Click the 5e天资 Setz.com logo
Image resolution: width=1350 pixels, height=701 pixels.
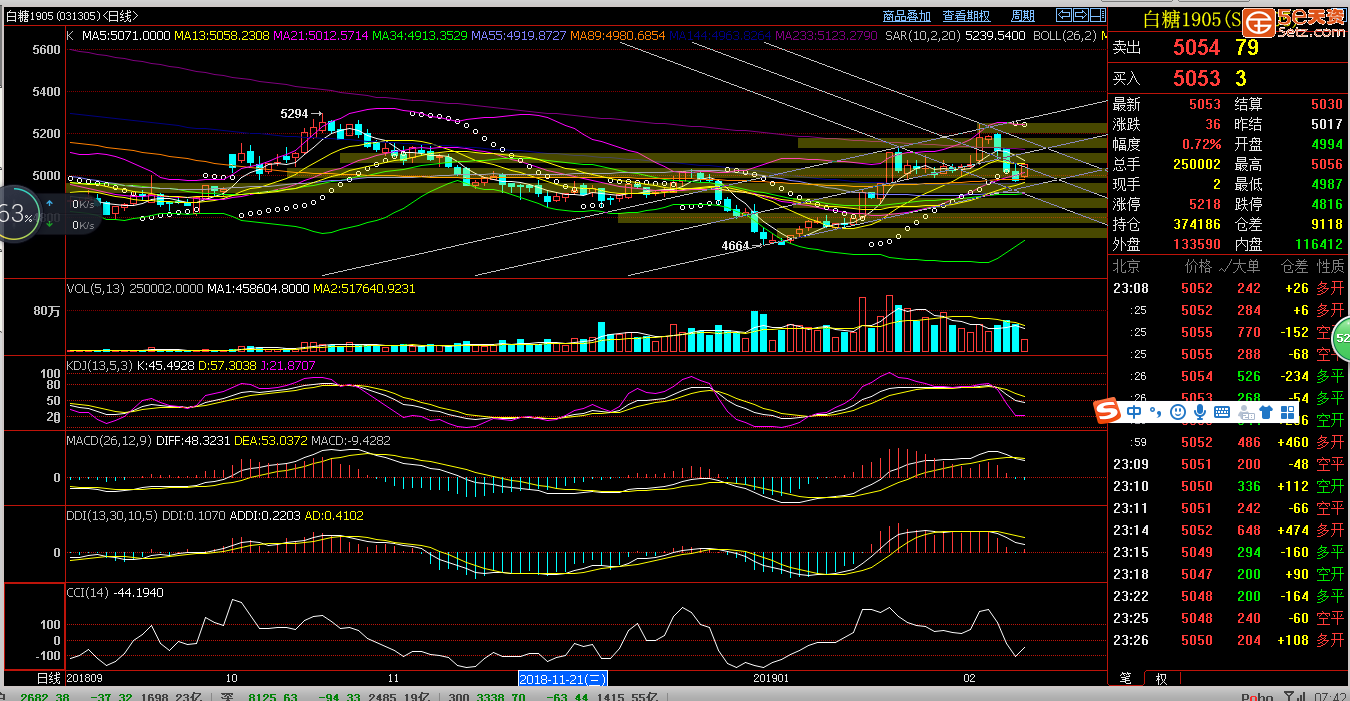1296,21
